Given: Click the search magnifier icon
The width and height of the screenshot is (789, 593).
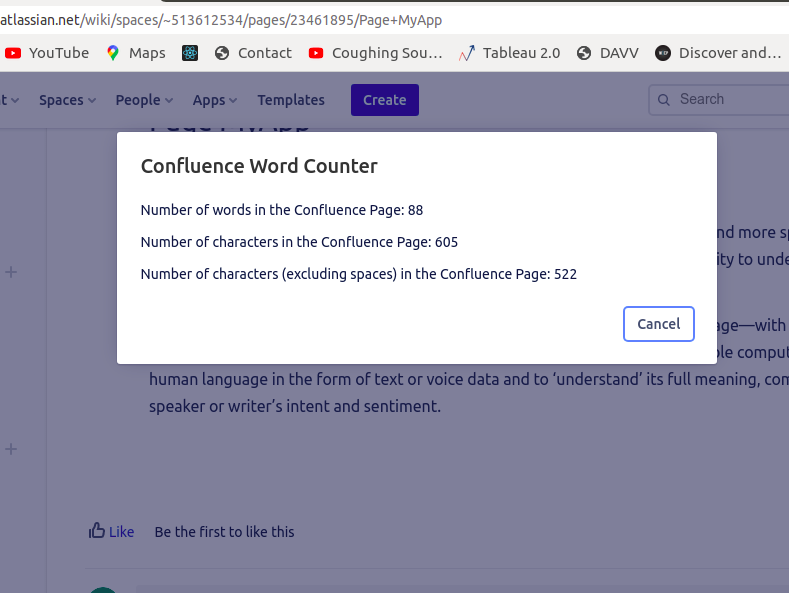Looking at the screenshot, I should coord(664,100).
